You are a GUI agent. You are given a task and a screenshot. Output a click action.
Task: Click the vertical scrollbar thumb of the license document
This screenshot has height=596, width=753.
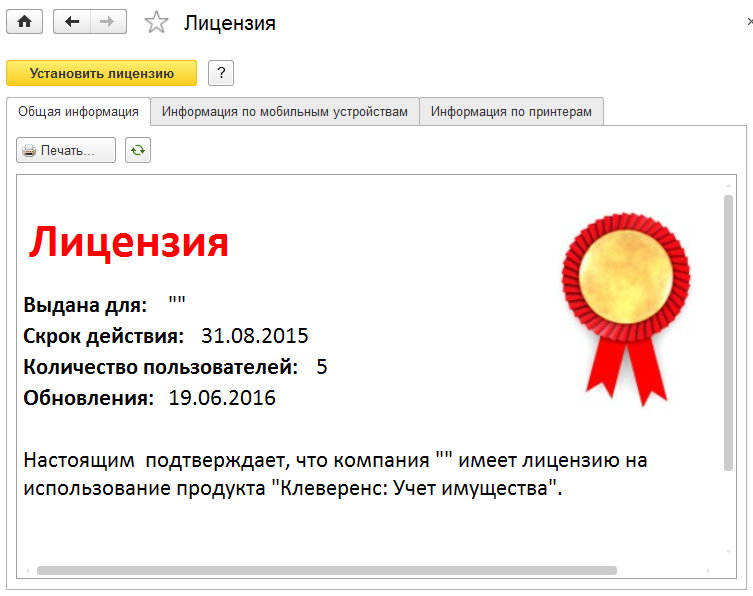point(729,332)
